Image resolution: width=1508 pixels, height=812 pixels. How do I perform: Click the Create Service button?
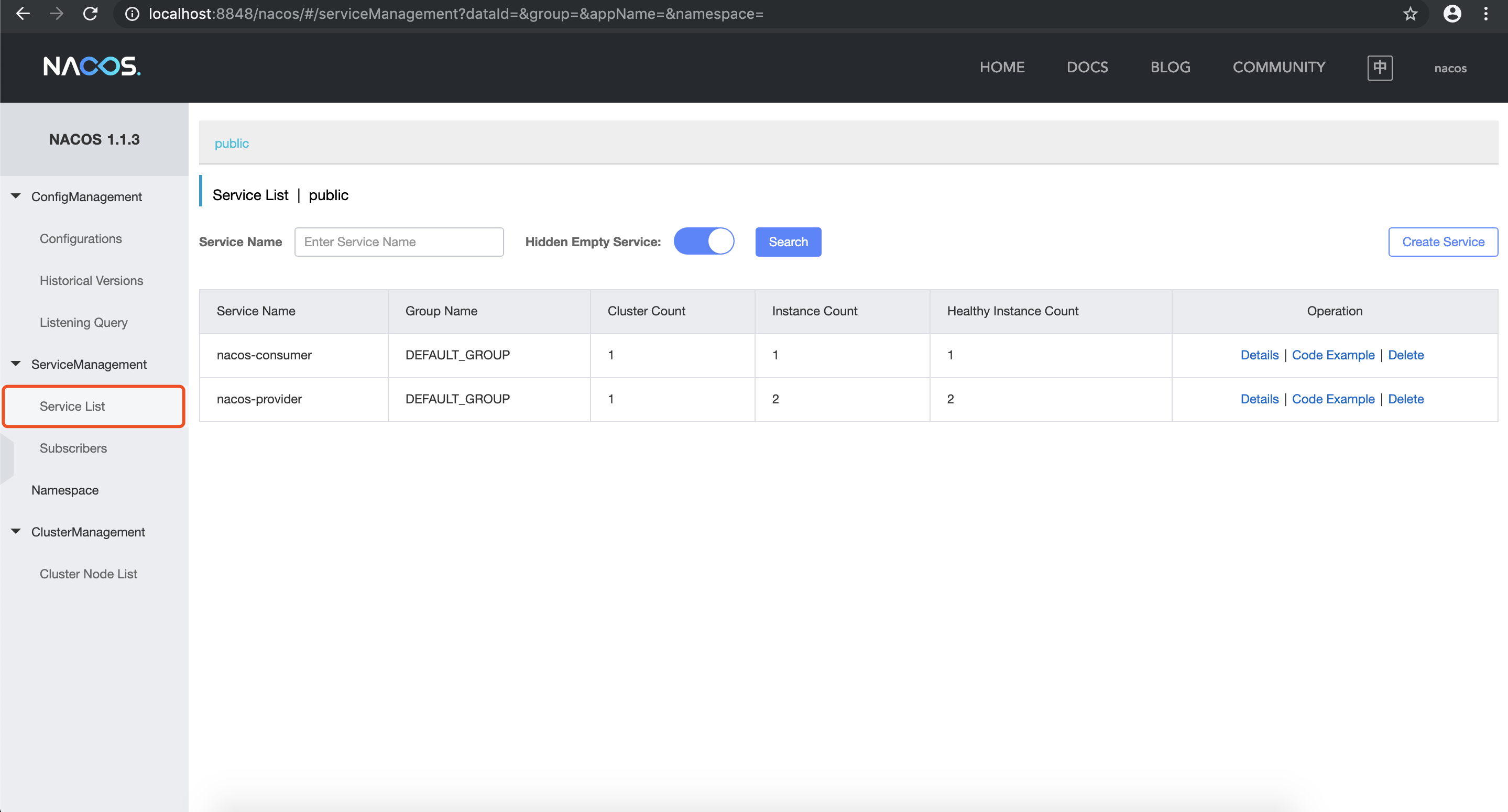[1443, 242]
